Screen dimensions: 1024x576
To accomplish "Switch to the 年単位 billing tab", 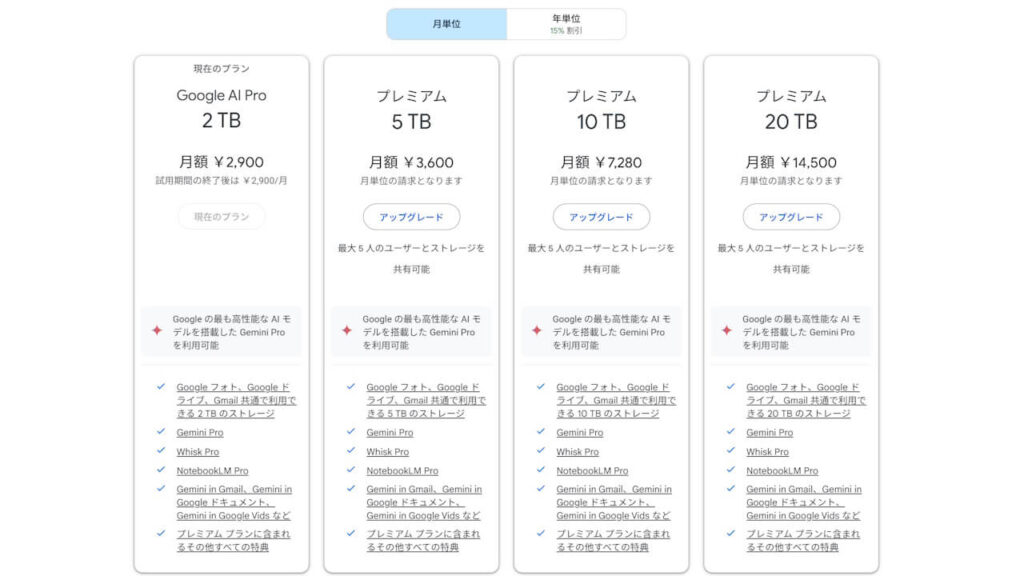I will (565, 22).
